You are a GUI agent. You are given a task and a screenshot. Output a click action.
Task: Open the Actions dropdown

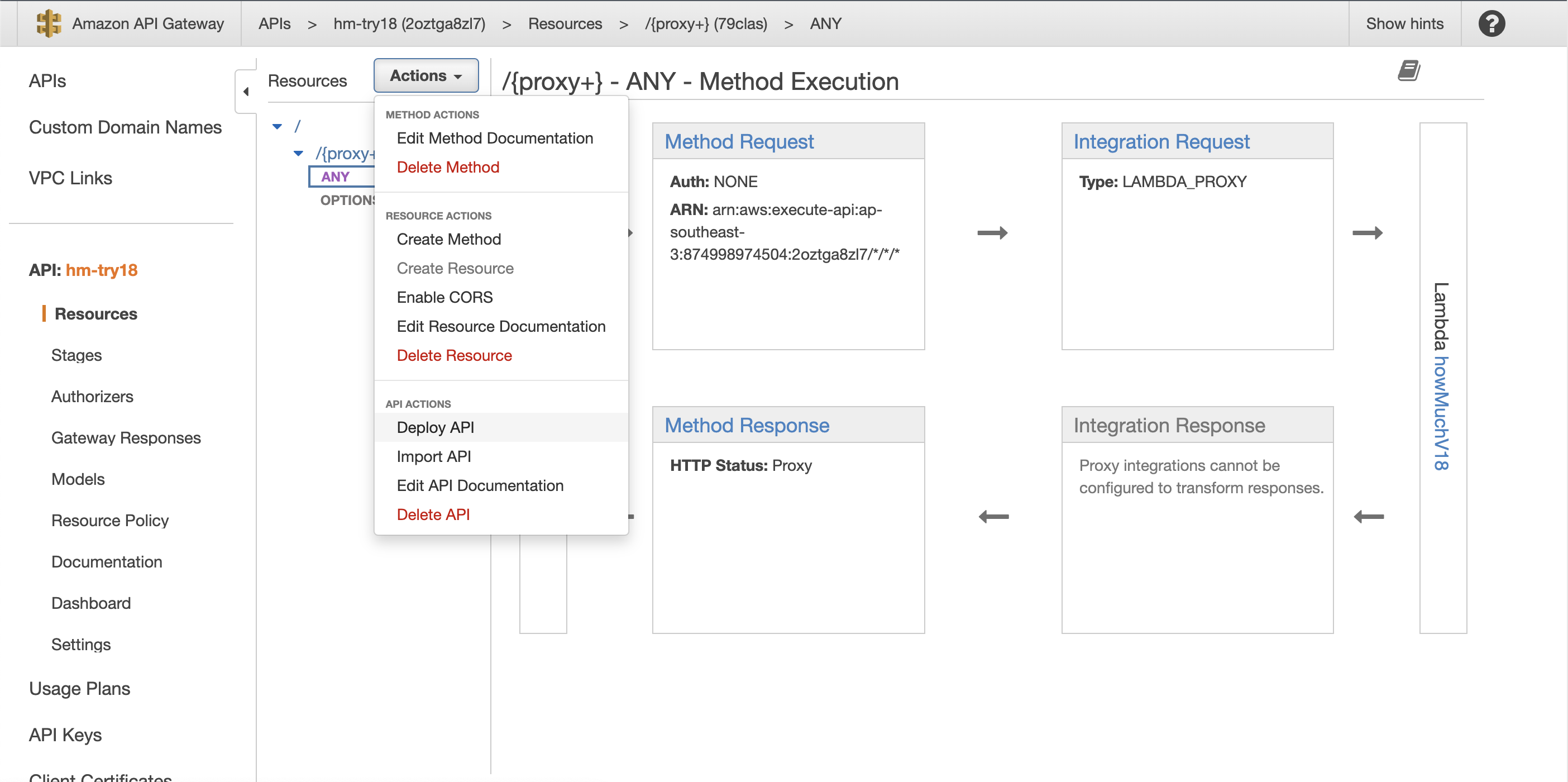[425, 75]
